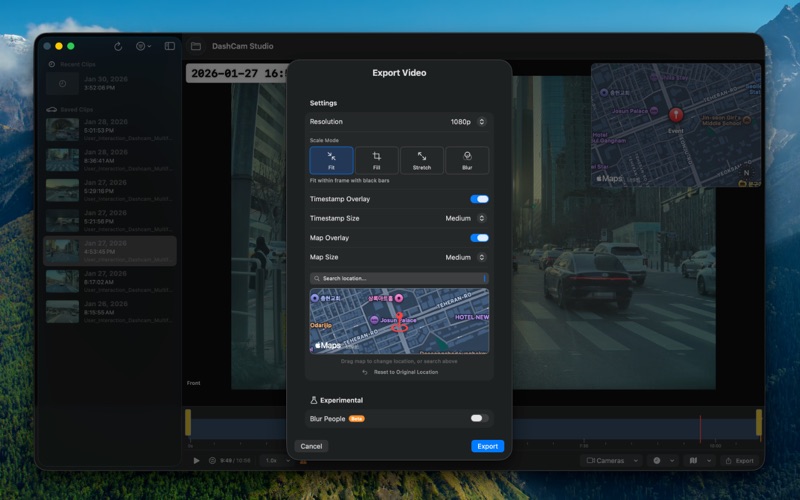Viewport: 800px width, 500px height.
Task: Click the map icon in the bottom toolbar
Action: 693,460
